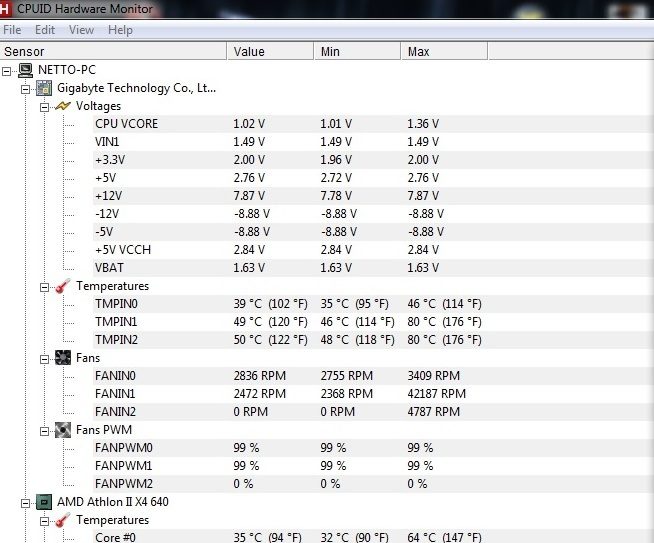This screenshot has height=543, width=654.
Task: Collapse the Gigabyte Technology node
Action: [x=25, y=89]
